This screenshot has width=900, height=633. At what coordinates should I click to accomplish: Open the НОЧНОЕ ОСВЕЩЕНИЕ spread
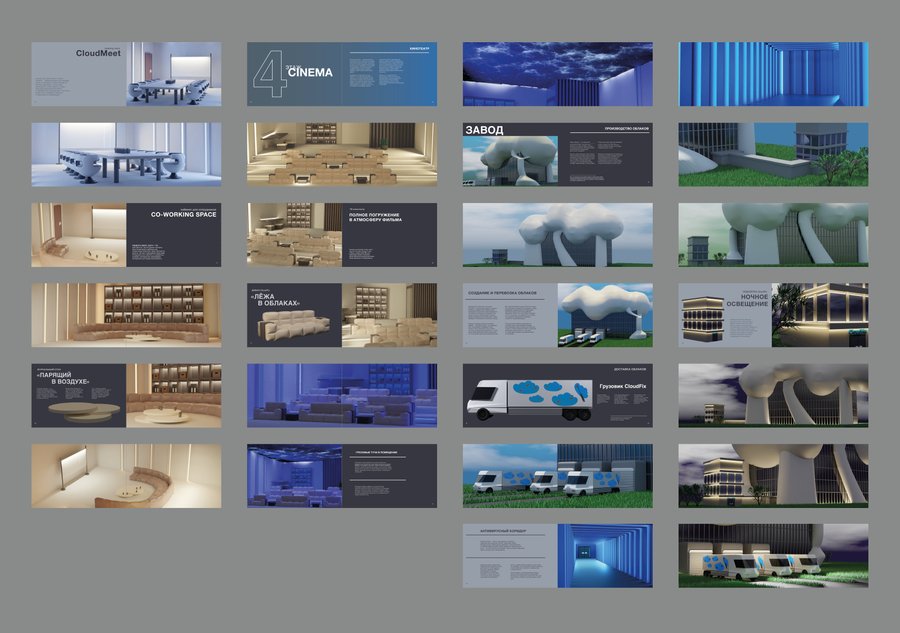click(774, 315)
